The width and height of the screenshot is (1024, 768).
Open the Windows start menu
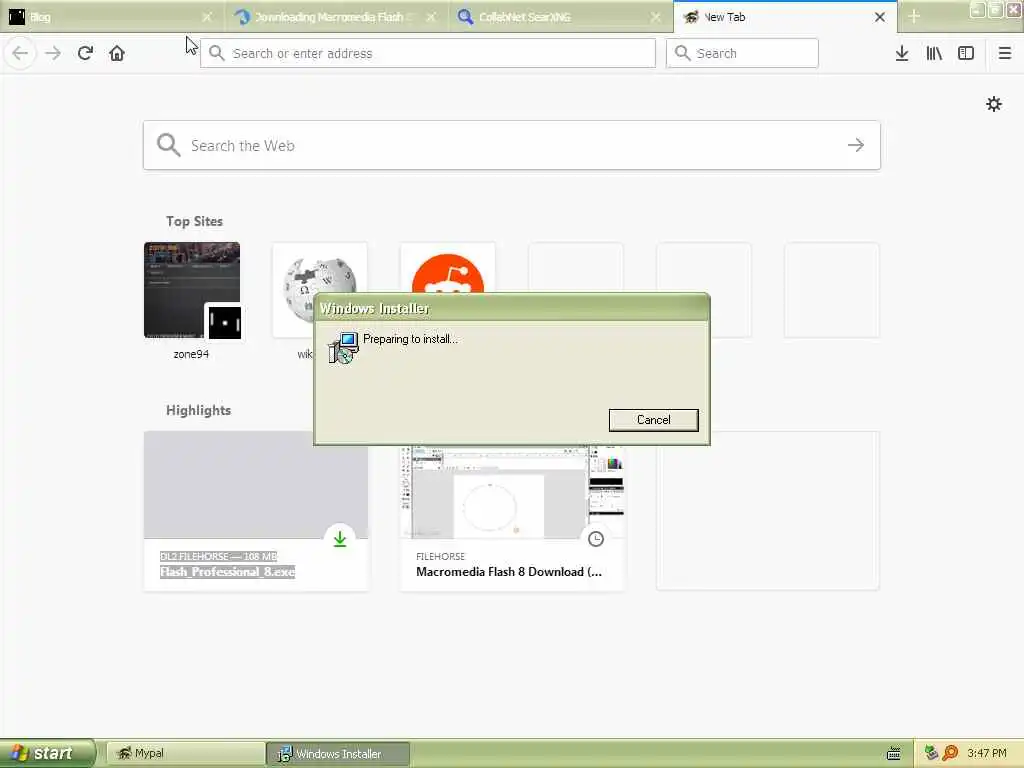point(48,753)
